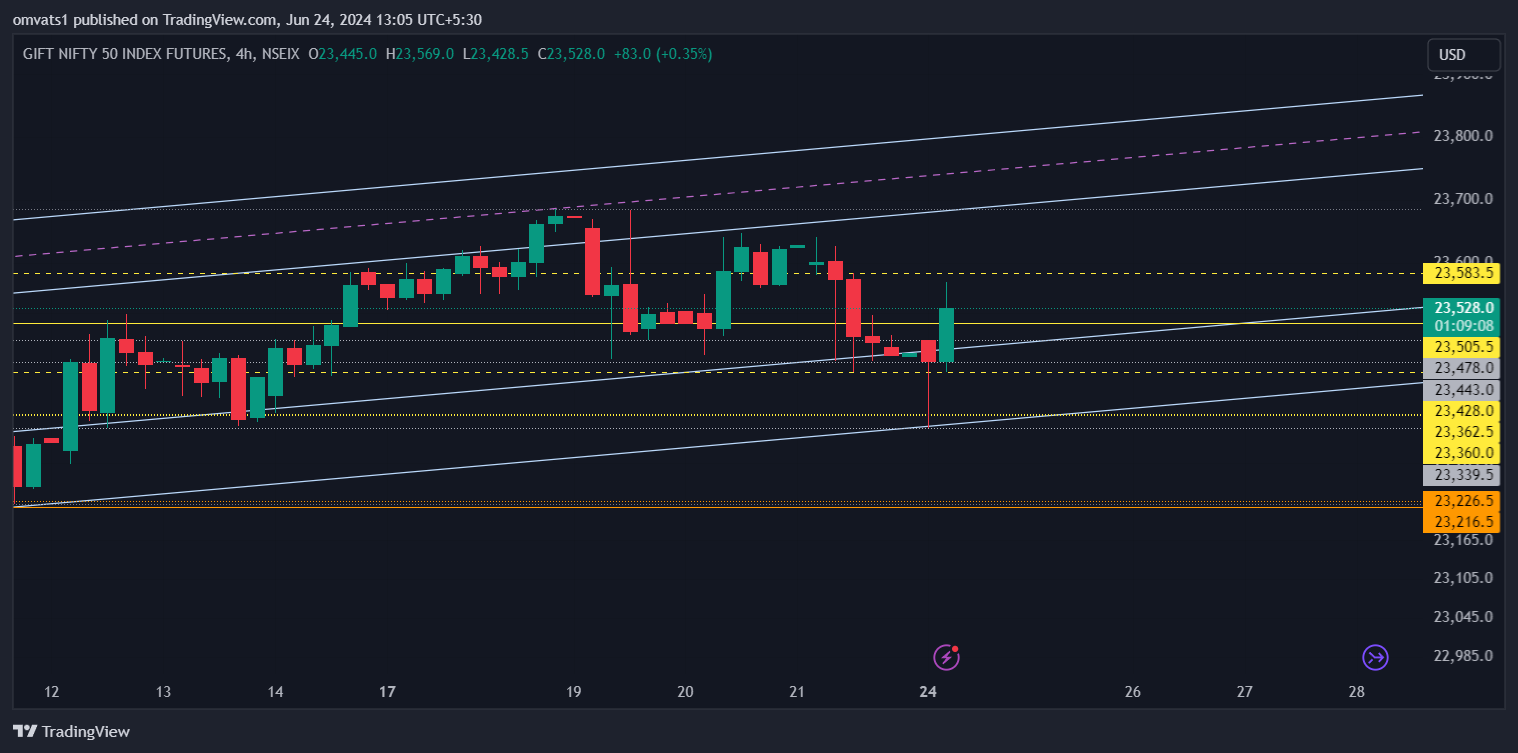Click date 19 on time axis
The height and width of the screenshot is (753, 1518).
pyautogui.click(x=573, y=692)
